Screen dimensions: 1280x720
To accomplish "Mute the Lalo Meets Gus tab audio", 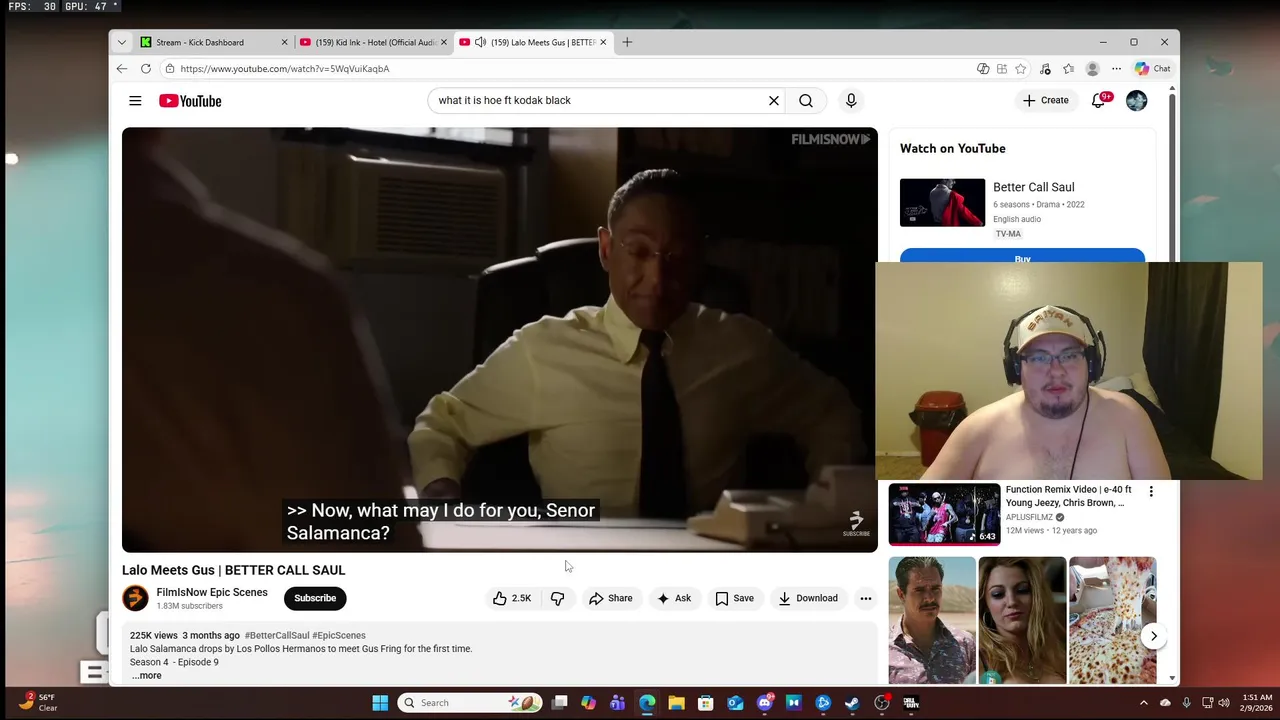I will coord(480,42).
